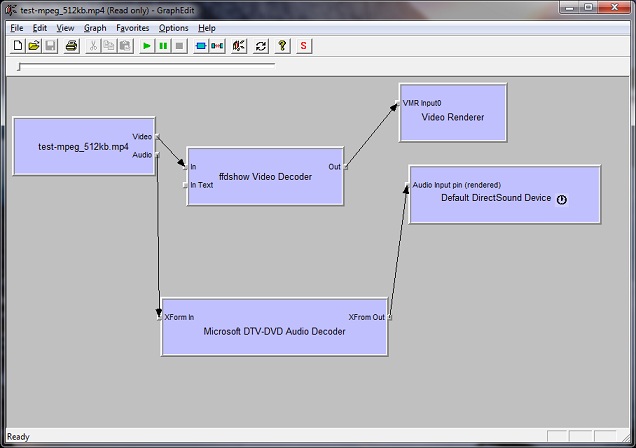The width and height of the screenshot is (636, 448).
Task: Click the Paste clipboard icon
Action: [125, 46]
